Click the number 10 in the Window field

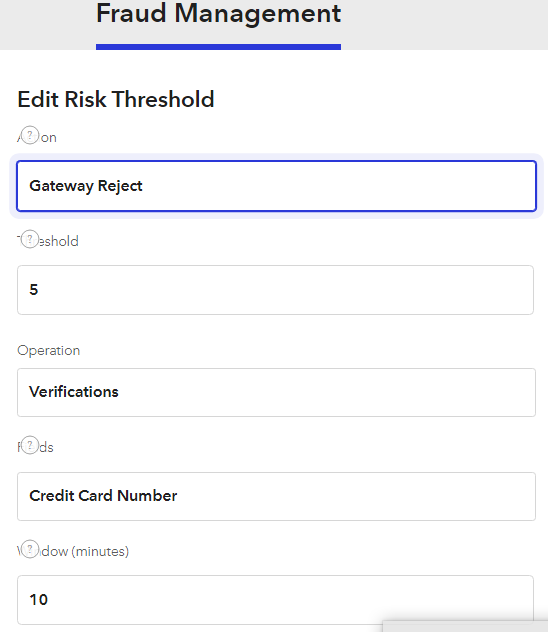[39, 600]
